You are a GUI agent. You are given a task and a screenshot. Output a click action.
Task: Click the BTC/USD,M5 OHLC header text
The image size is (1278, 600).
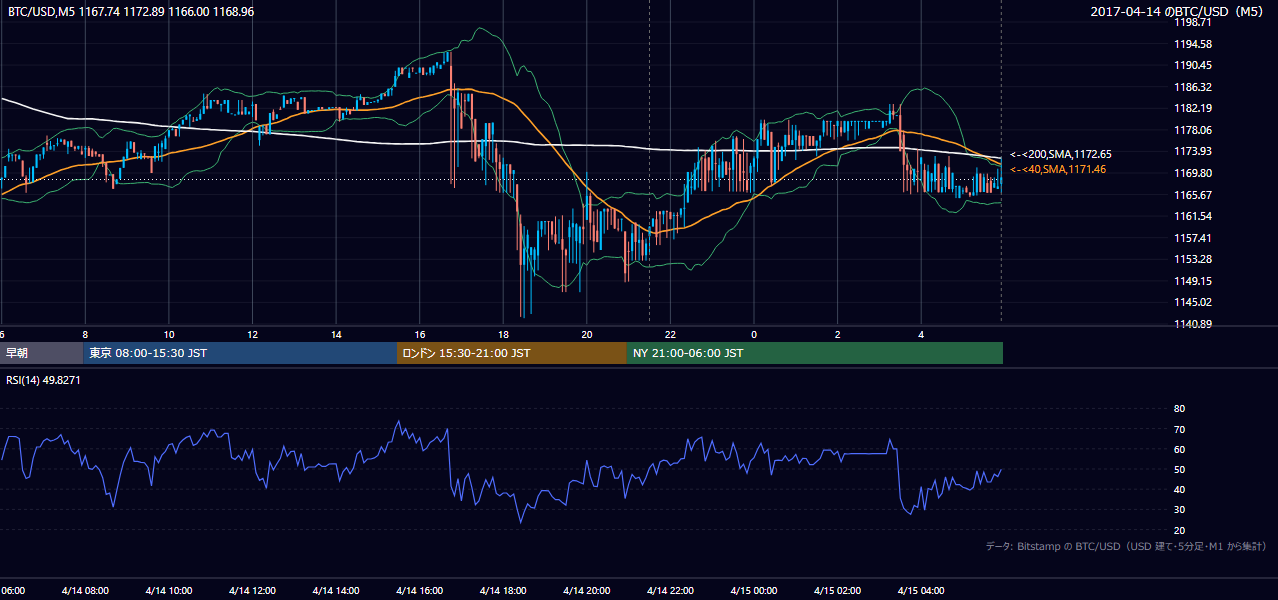(x=131, y=12)
